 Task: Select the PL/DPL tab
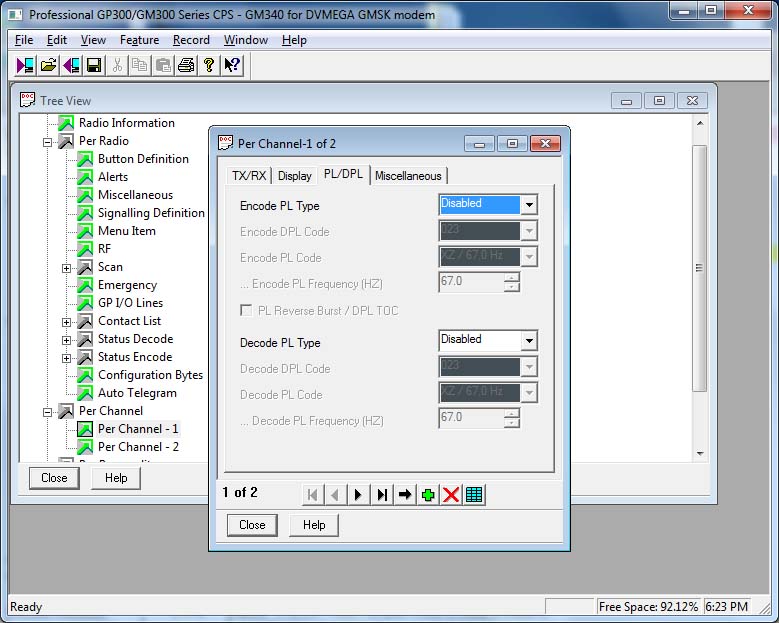(x=343, y=174)
